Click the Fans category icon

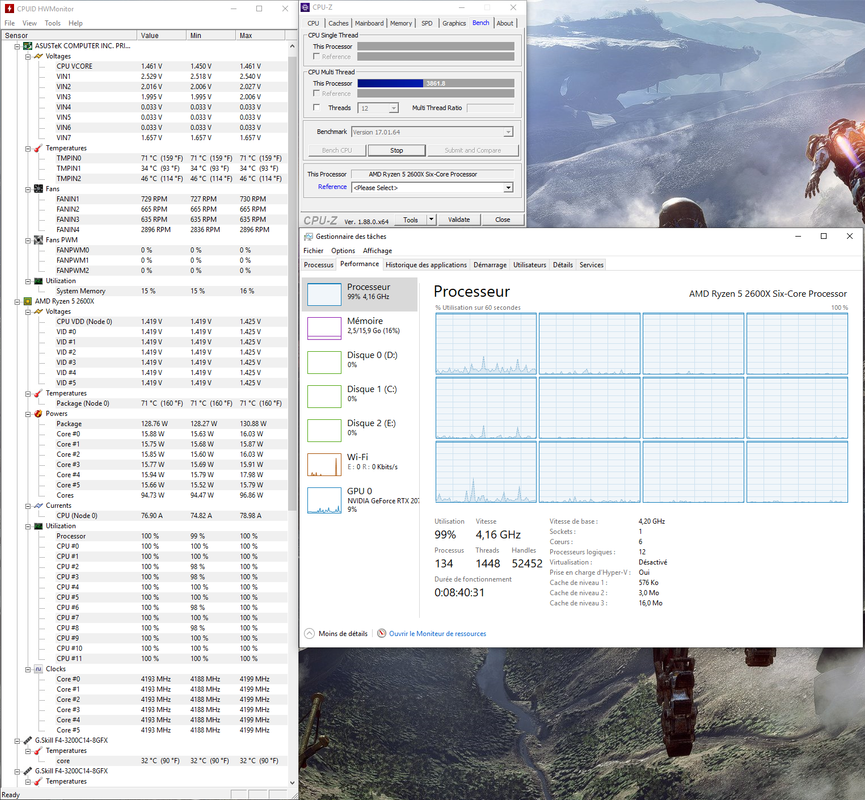coord(38,189)
